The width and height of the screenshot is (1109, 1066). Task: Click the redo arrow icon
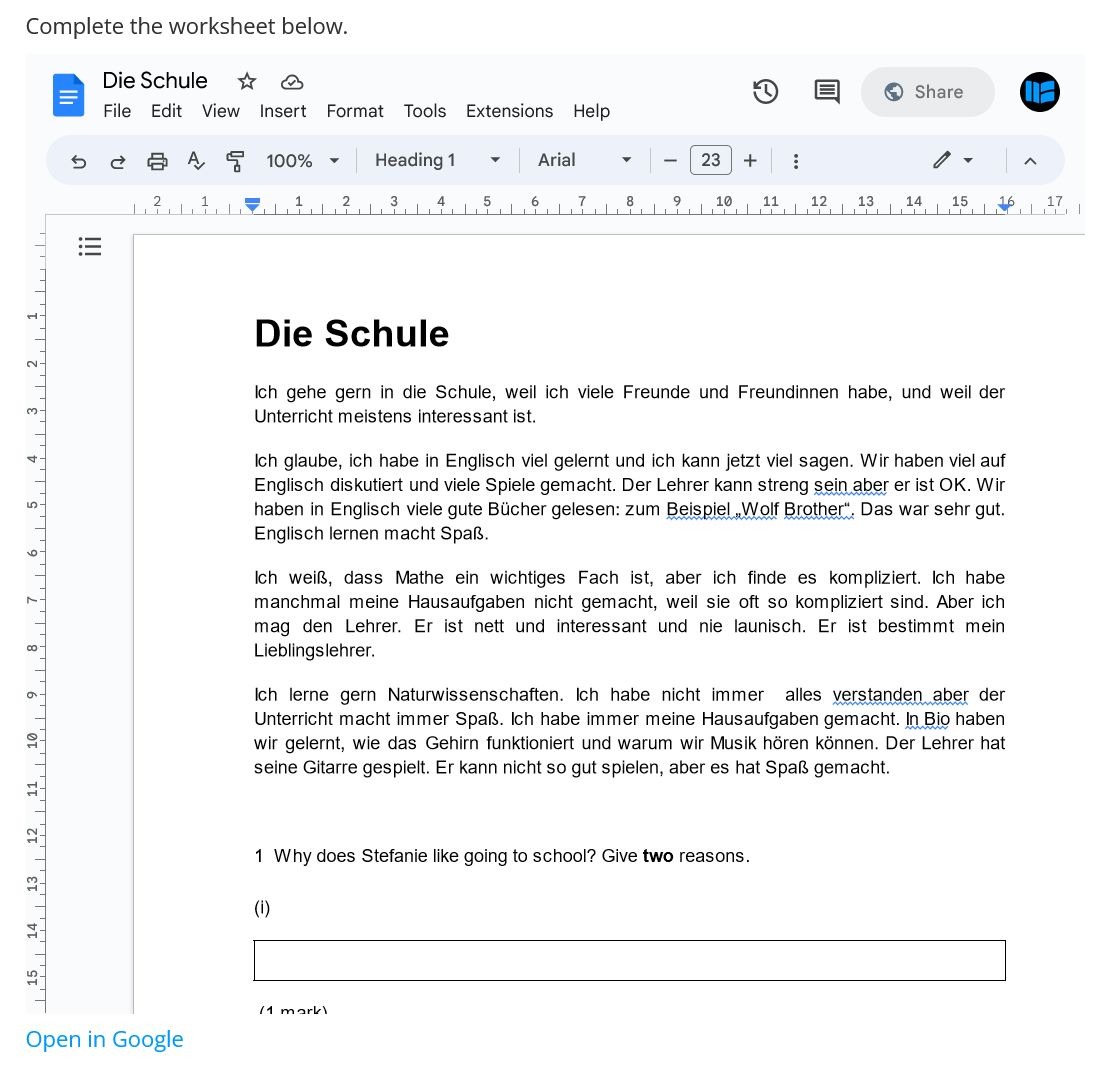click(x=118, y=161)
